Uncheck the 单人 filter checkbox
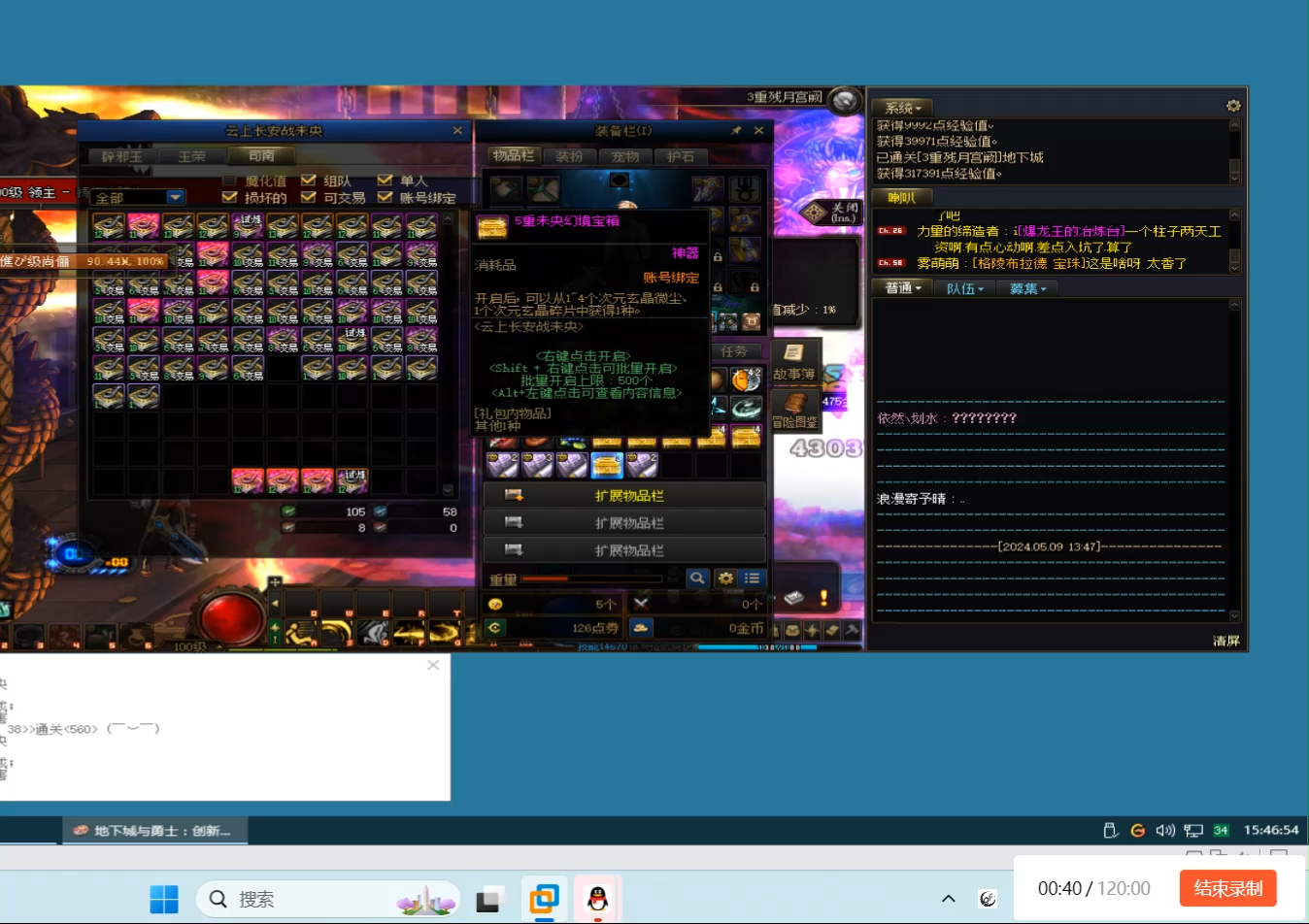The width and height of the screenshot is (1309, 924). point(385,181)
